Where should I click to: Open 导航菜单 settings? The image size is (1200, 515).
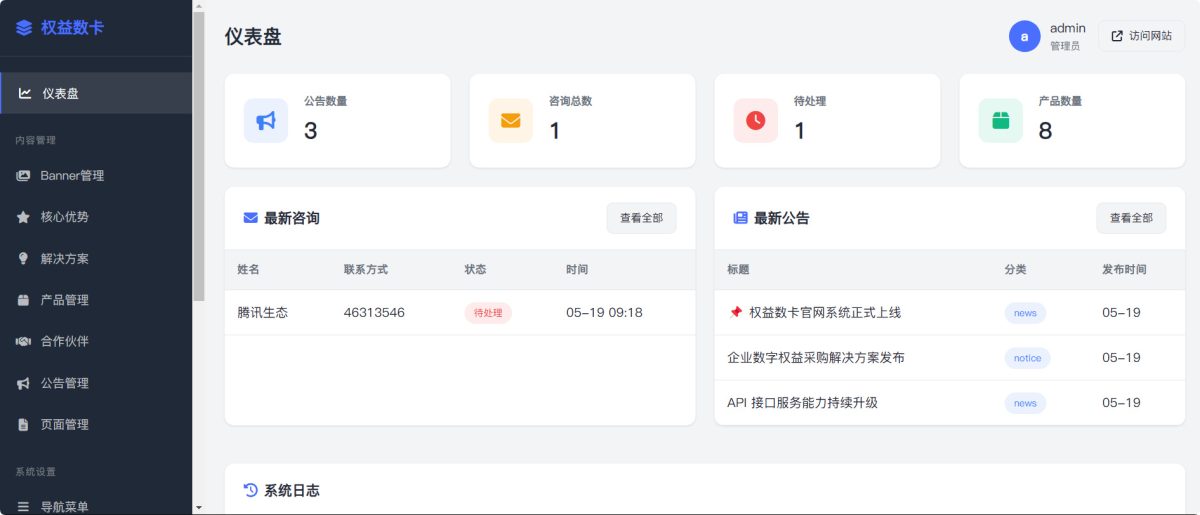pos(96,507)
